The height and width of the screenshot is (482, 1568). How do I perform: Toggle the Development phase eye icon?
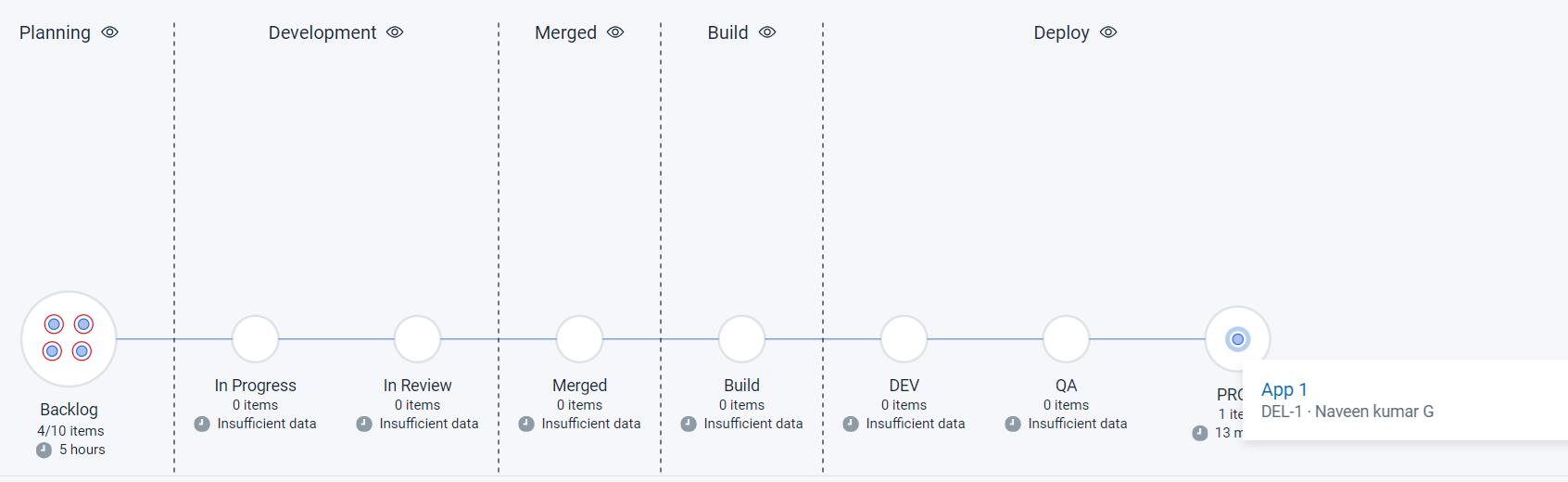pos(395,32)
